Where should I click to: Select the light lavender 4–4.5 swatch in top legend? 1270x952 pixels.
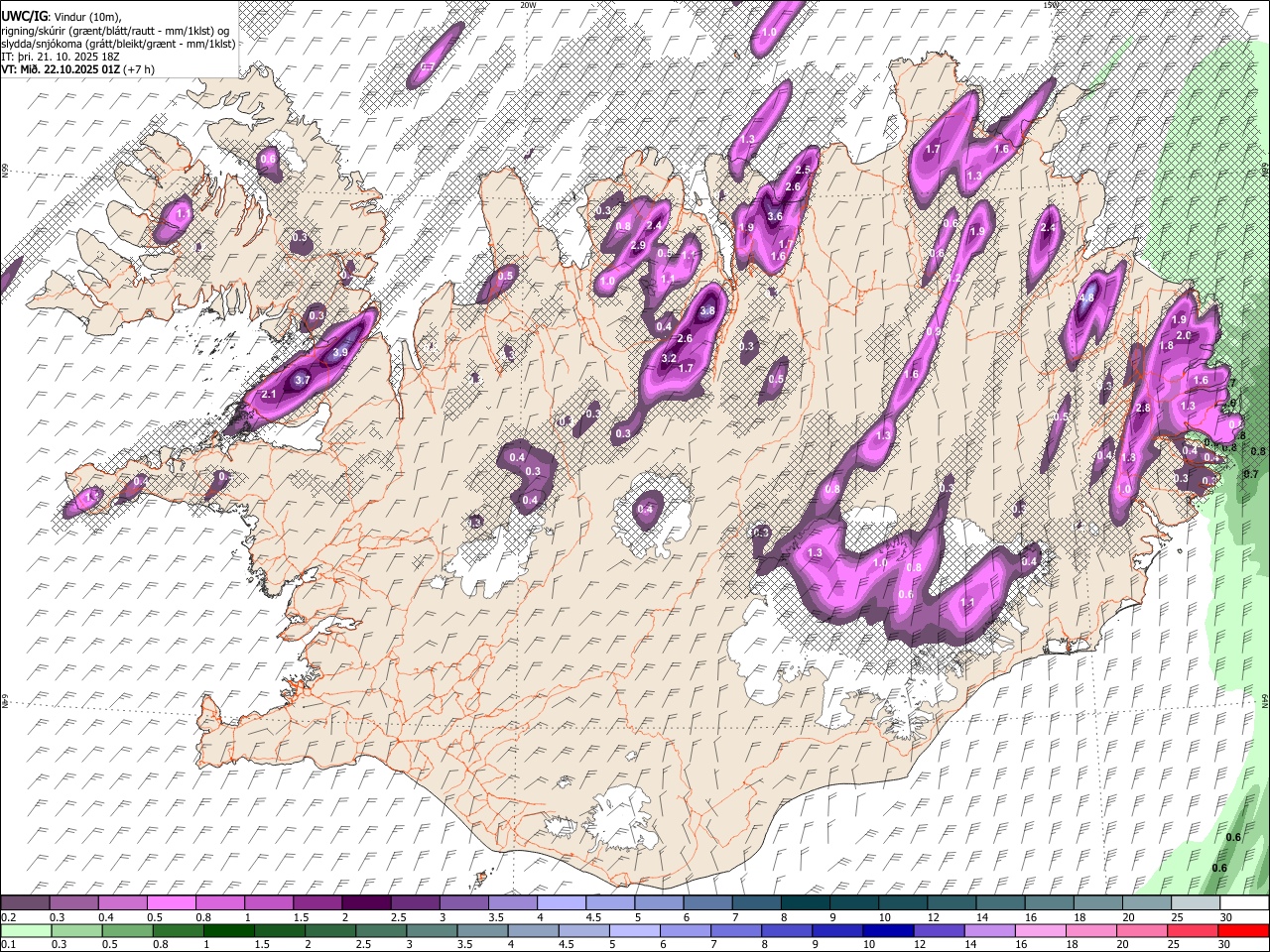tap(560, 903)
